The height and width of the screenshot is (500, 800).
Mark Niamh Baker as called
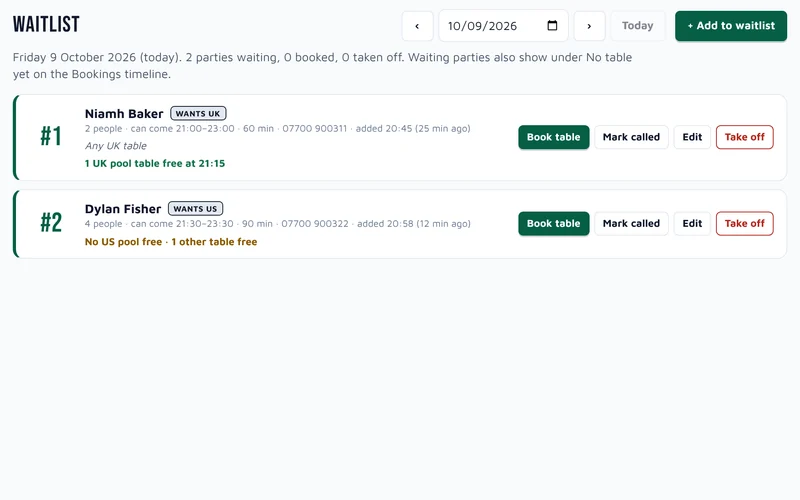click(x=631, y=137)
